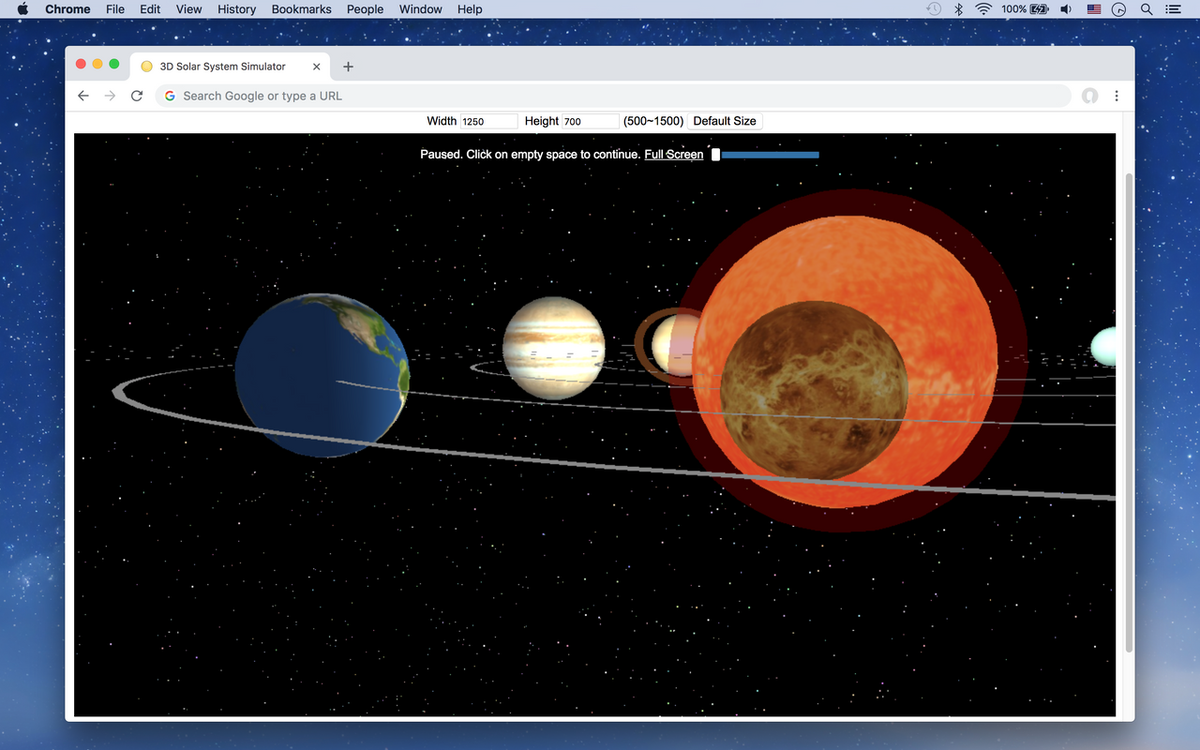Image resolution: width=1200 pixels, height=750 pixels.
Task: Open the Chrome three-dot menu
Action: tap(1116, 96)
